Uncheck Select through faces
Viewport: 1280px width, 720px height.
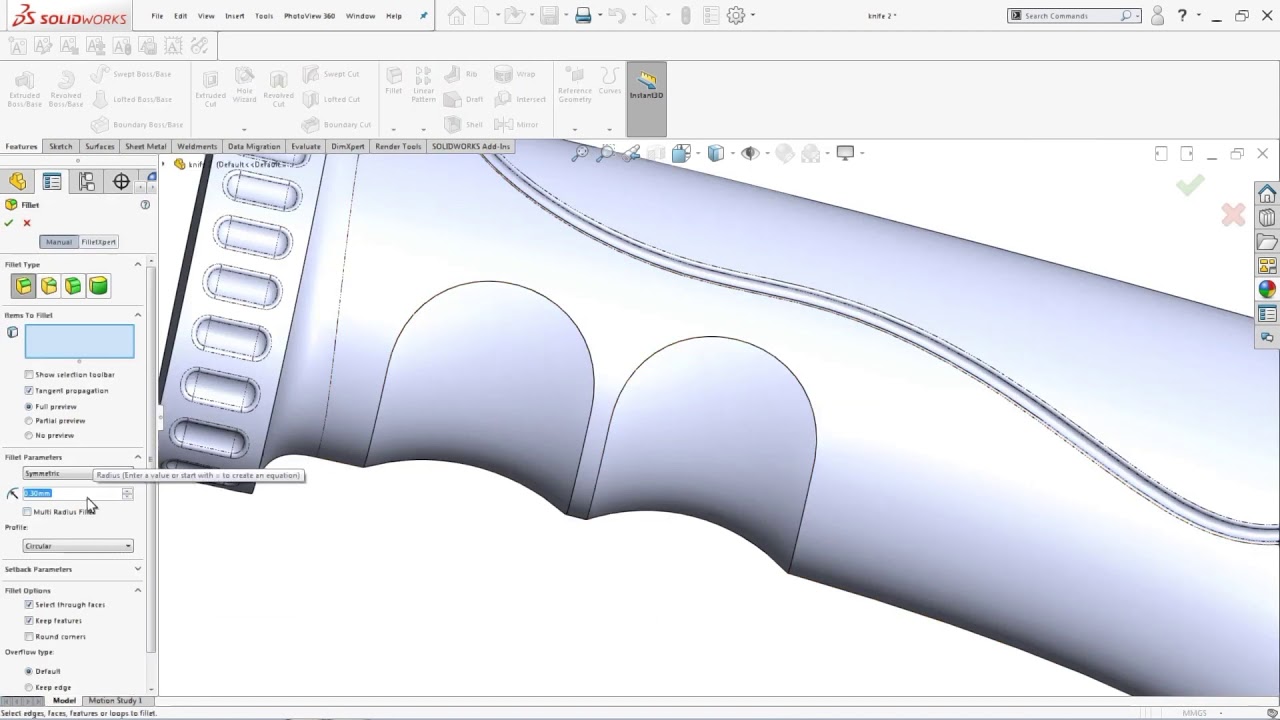tap(29, 605)
